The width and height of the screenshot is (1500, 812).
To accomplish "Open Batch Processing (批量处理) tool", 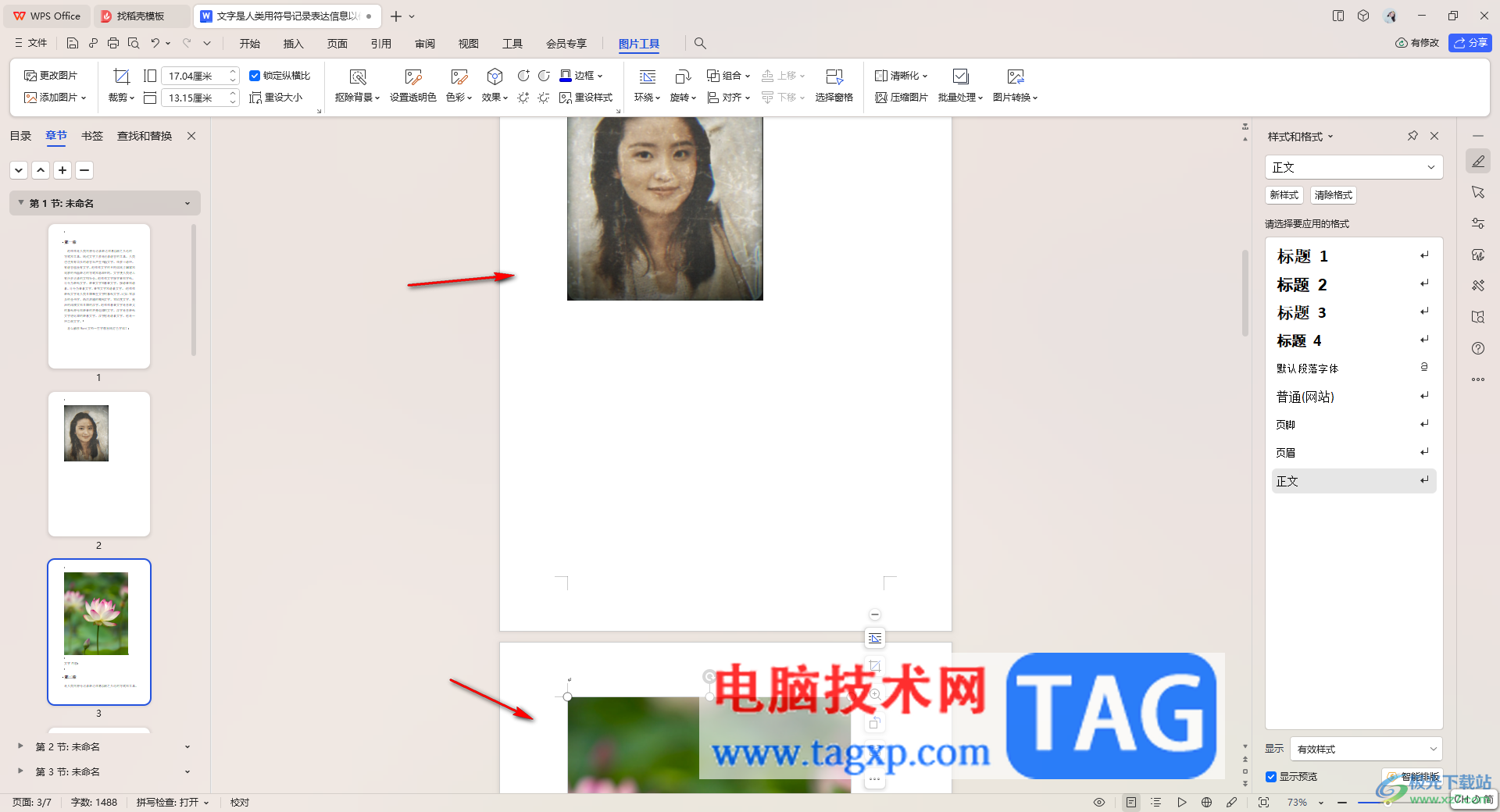I will click(x=960, y=85).
